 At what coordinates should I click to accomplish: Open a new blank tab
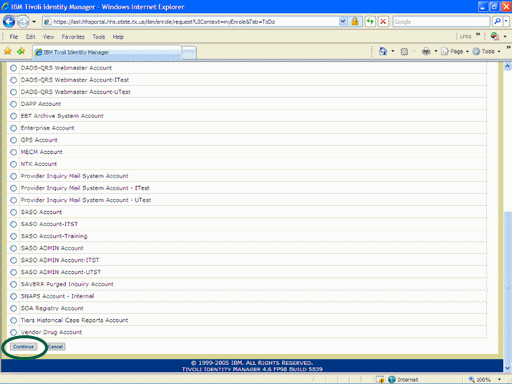click(189, 52)
